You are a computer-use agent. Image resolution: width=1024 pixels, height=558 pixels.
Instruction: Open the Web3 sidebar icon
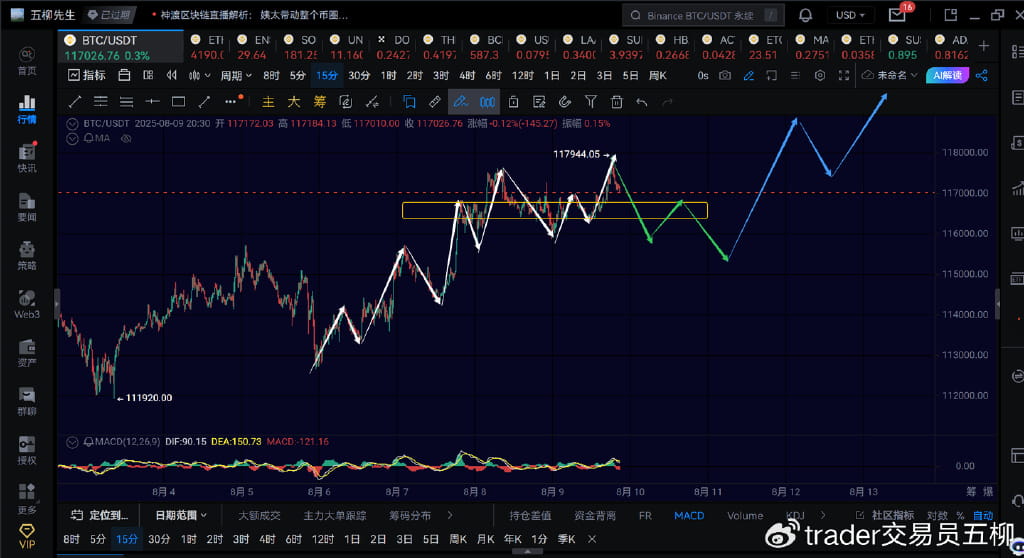[27, 304]
